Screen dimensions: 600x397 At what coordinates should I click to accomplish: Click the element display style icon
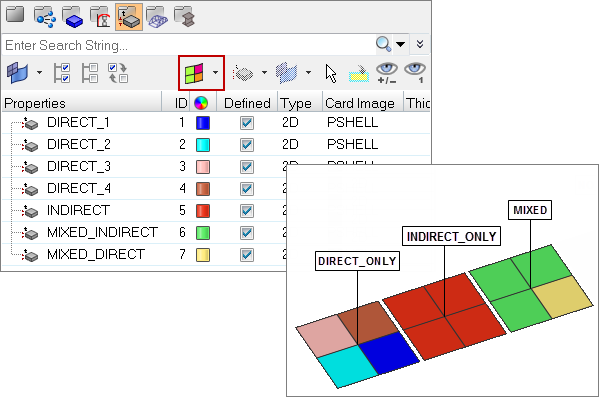tap(243, 73)
